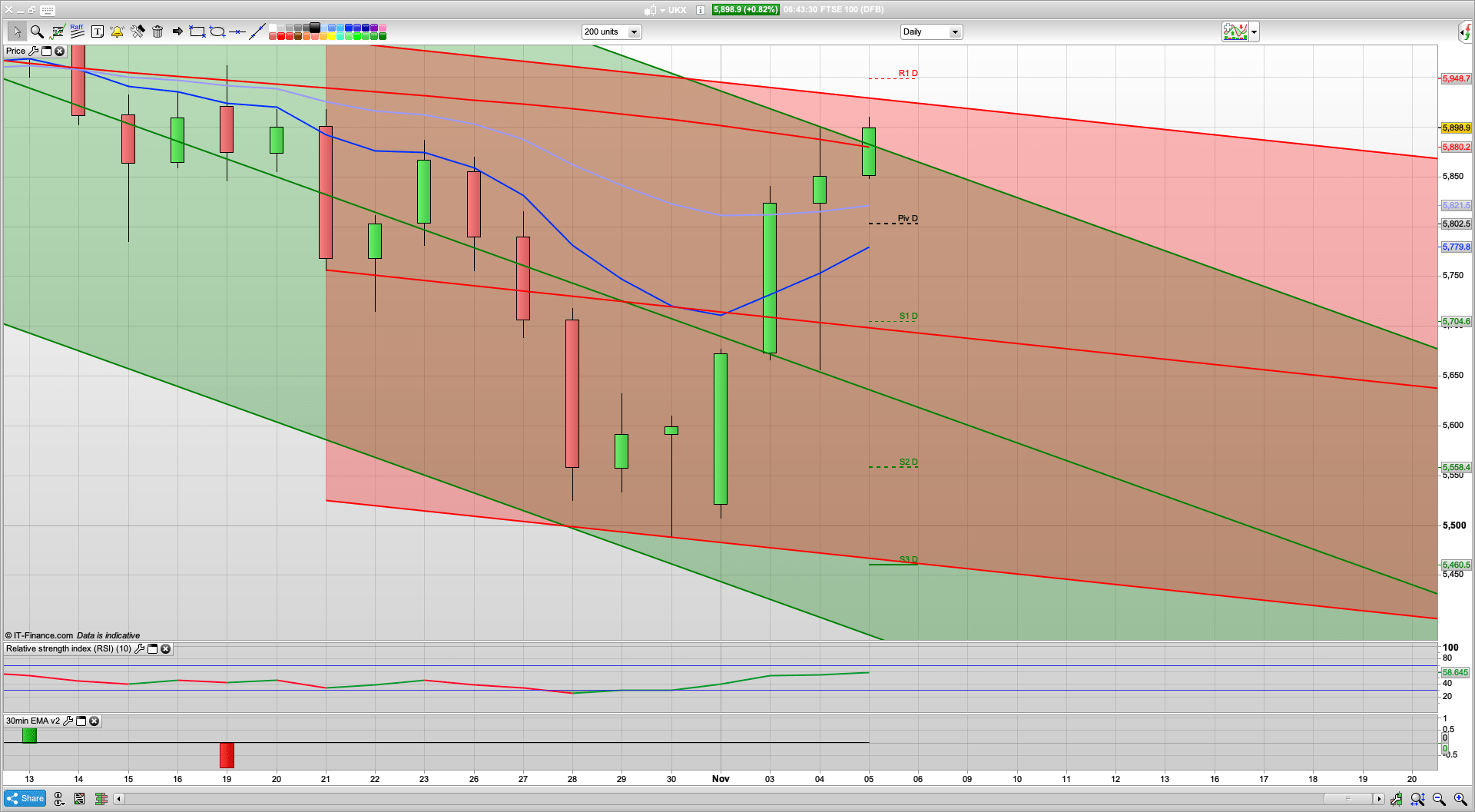Expand the UKX instrument dropdown arrow
Screen dimensions: 1475x812
(661, 10)
